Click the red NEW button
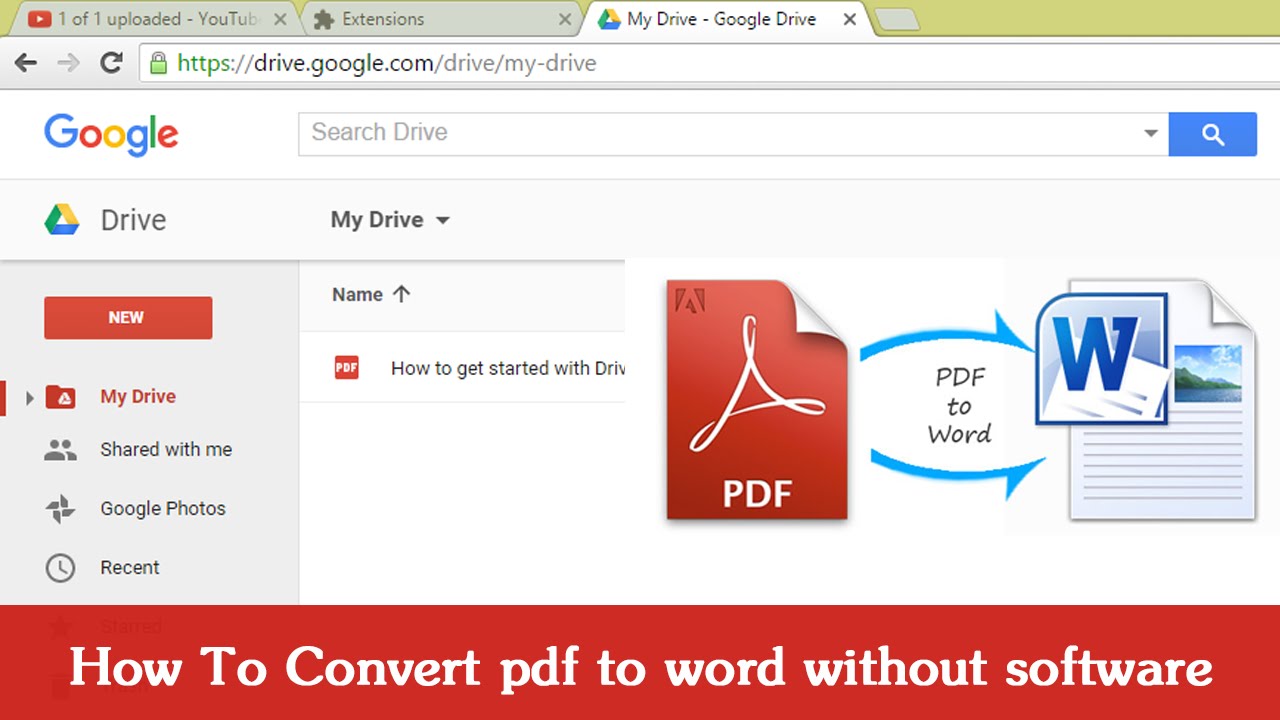This screenshot has width=1280, height=720. [x=128, y=318]
